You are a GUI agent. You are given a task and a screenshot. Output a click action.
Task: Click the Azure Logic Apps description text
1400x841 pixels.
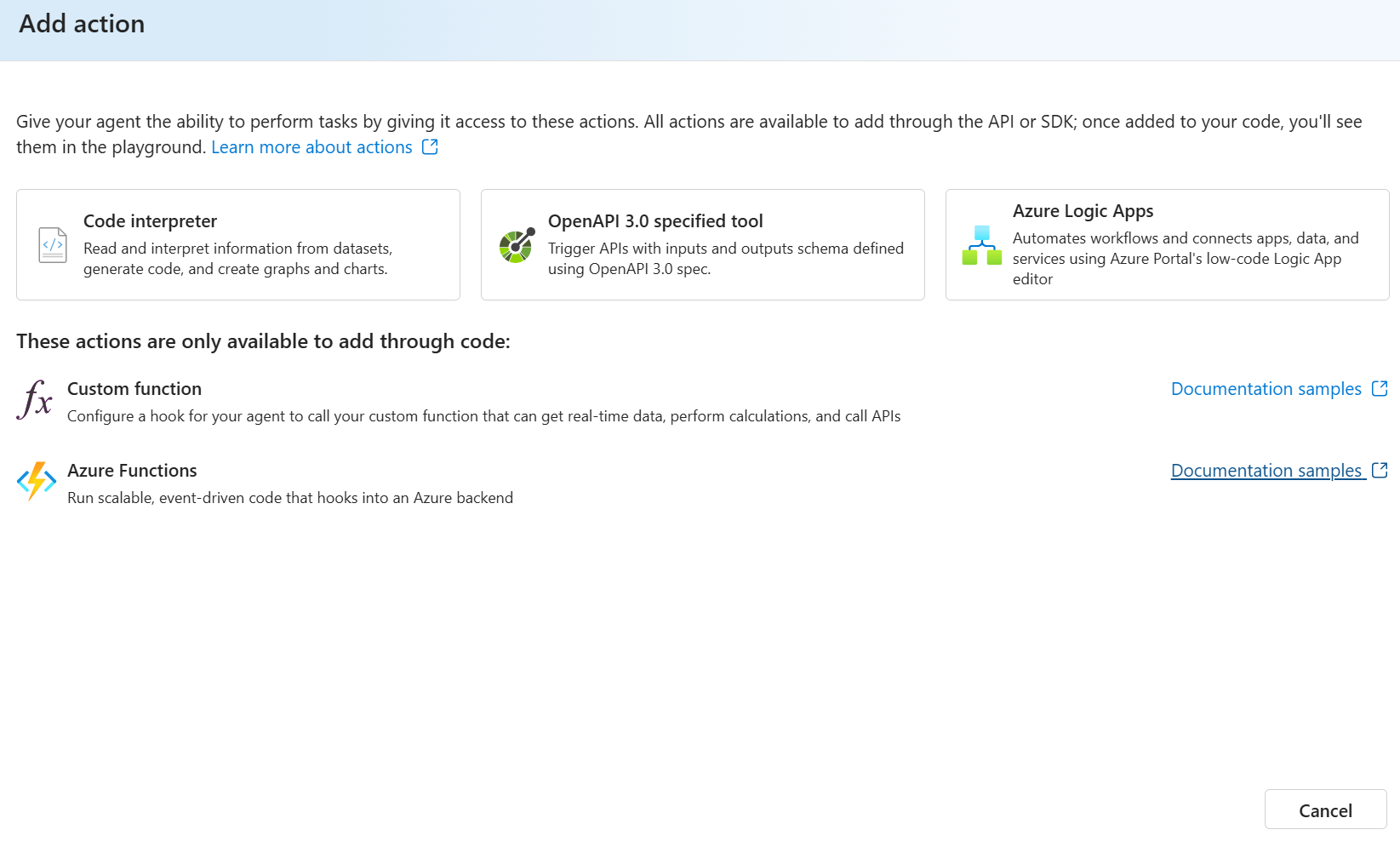coord(1185,259)
